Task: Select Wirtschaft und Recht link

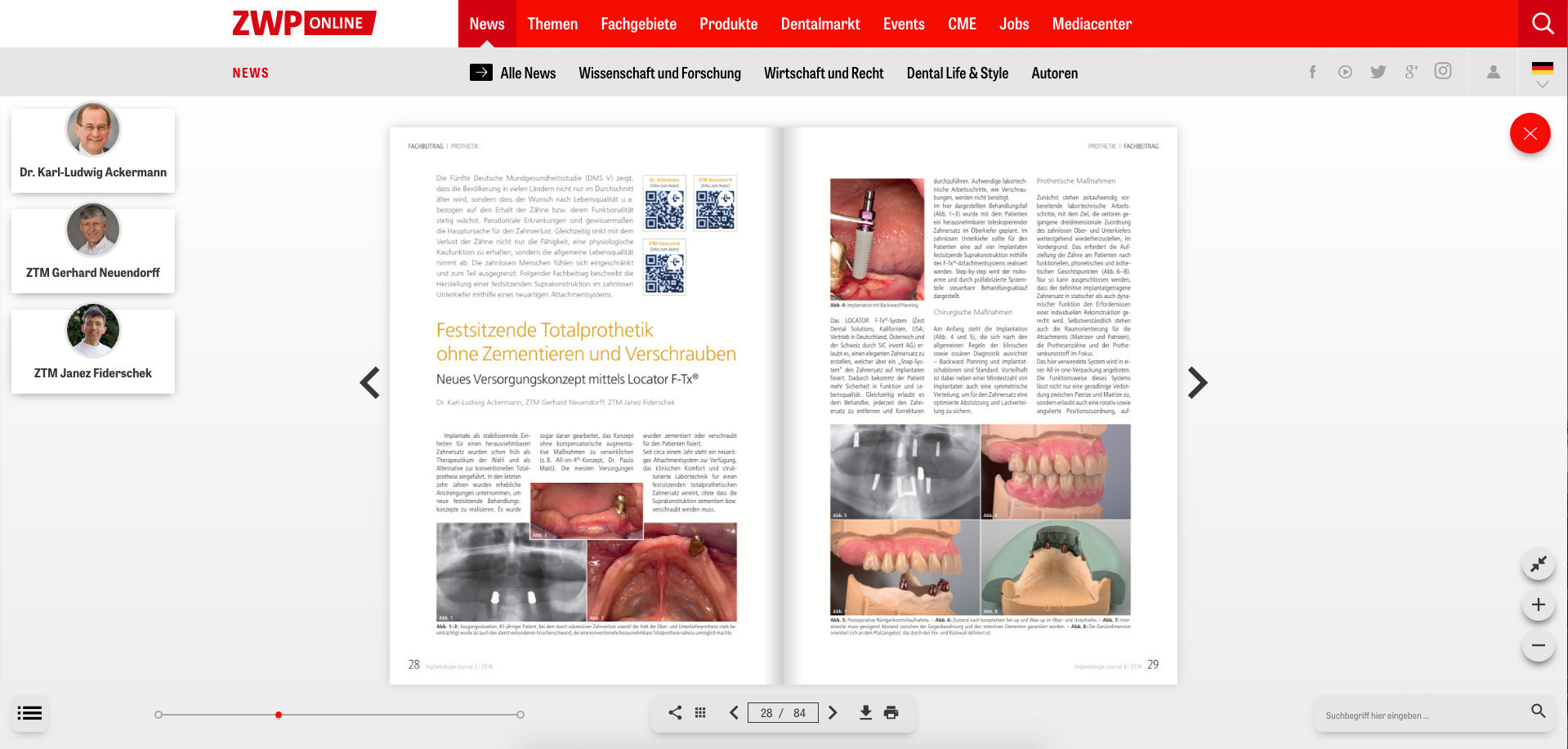Action: click(824, 73)
